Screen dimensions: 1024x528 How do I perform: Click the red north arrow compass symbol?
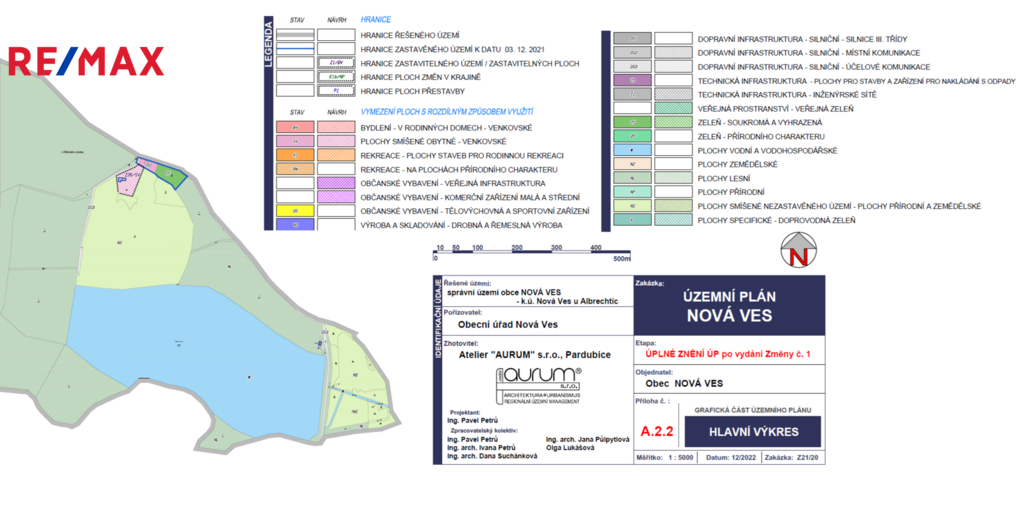tap(798, 249)
